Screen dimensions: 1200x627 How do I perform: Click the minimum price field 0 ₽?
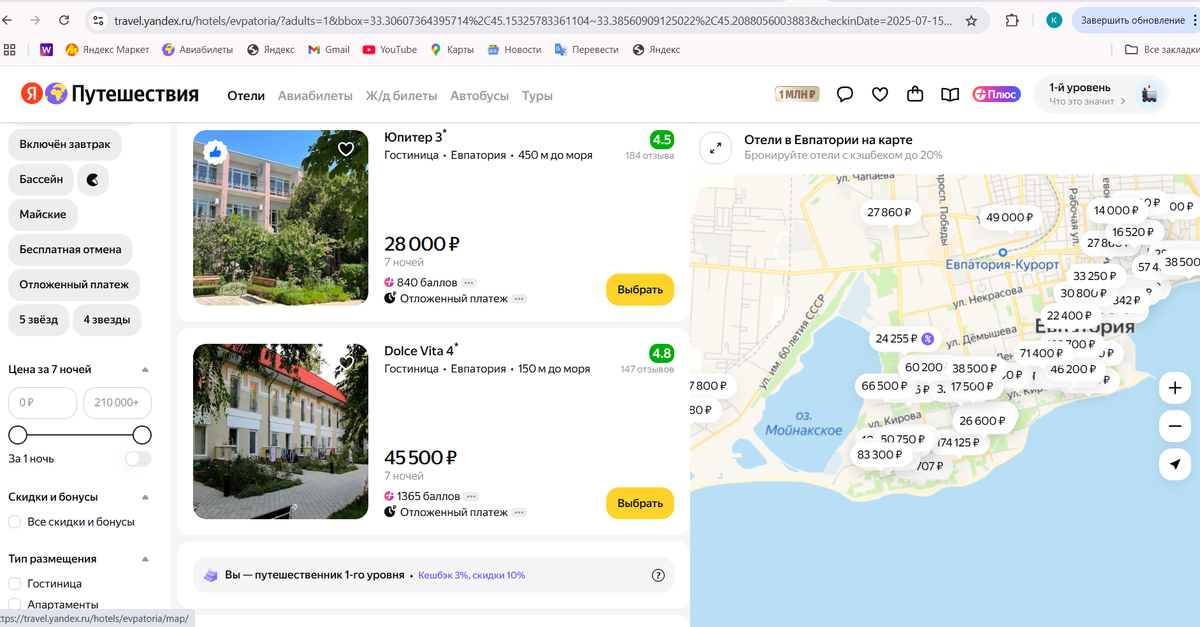tap(42, 403)
